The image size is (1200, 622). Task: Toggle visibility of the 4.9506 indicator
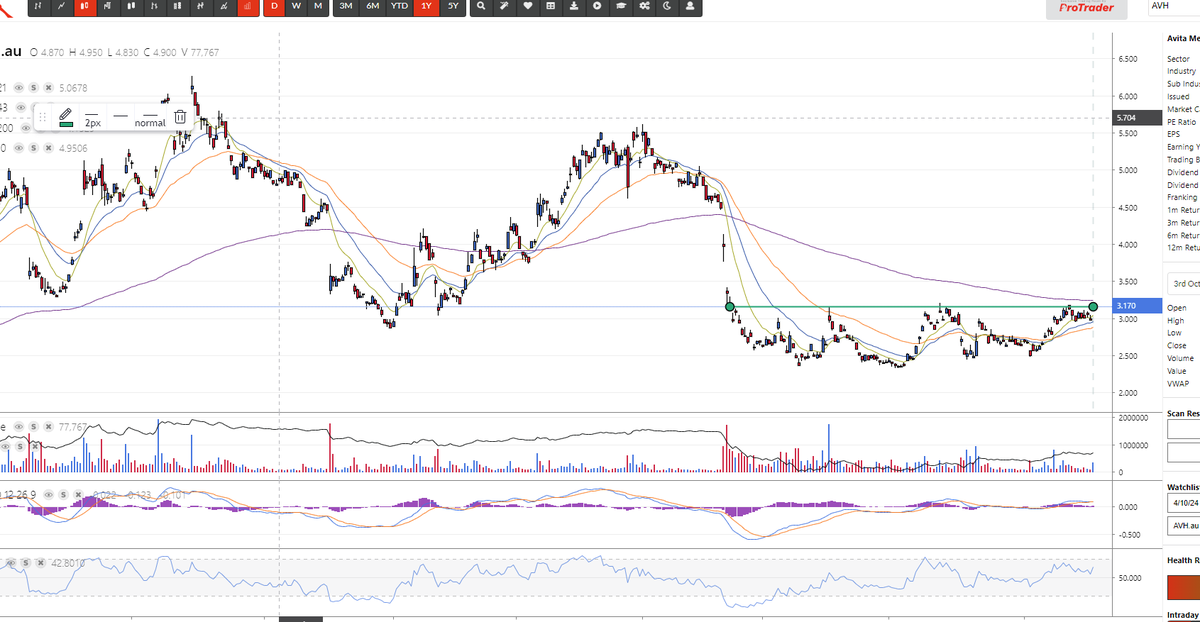coord(19,148)
